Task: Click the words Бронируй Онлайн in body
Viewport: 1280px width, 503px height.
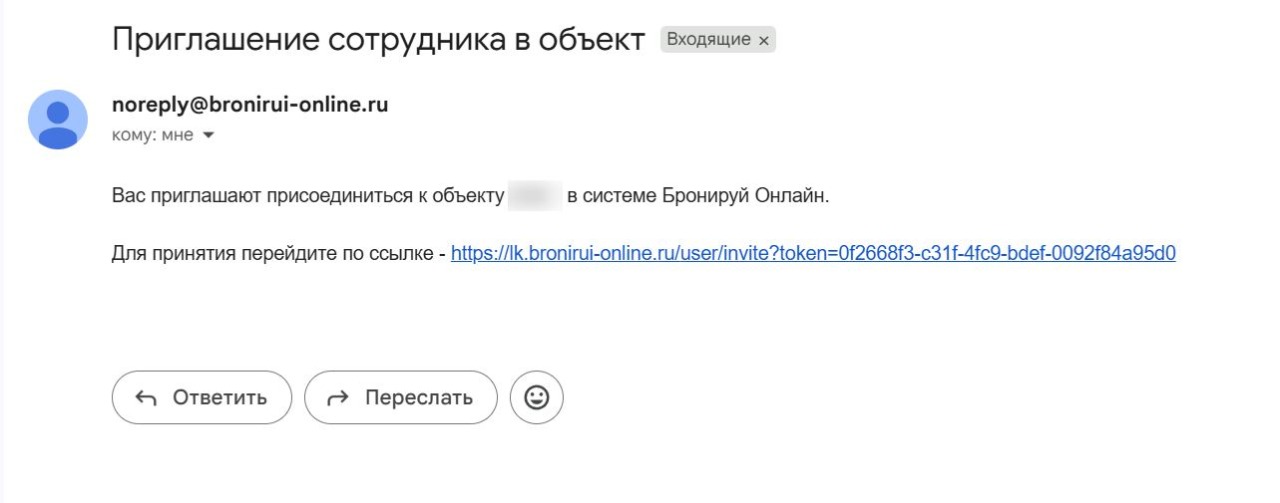Action: click(745, 196)
